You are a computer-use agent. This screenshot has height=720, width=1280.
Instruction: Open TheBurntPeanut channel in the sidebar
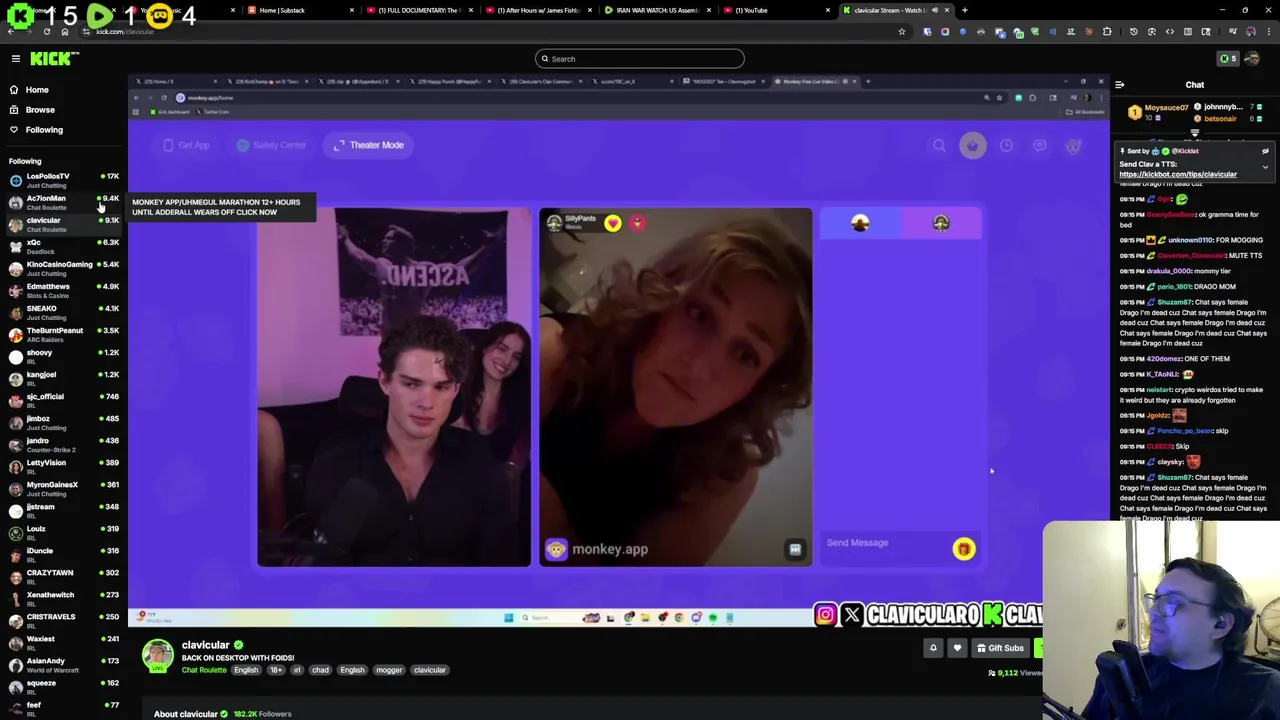click(x=62, y=334)
